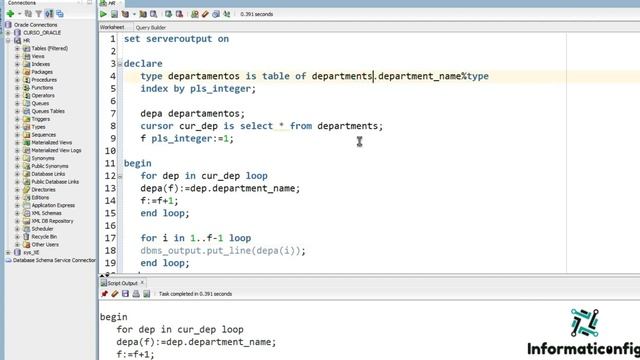Click the Connections filter funnel icon
This screenshot has height=360, width=640.
38,14
